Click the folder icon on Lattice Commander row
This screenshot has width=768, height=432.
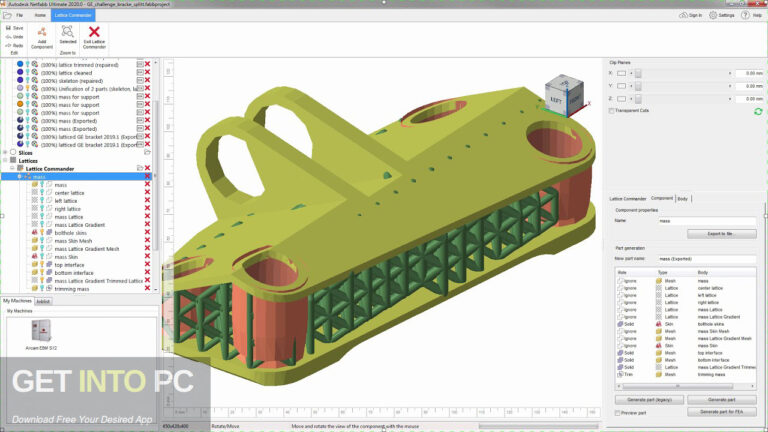pos(140,168)
